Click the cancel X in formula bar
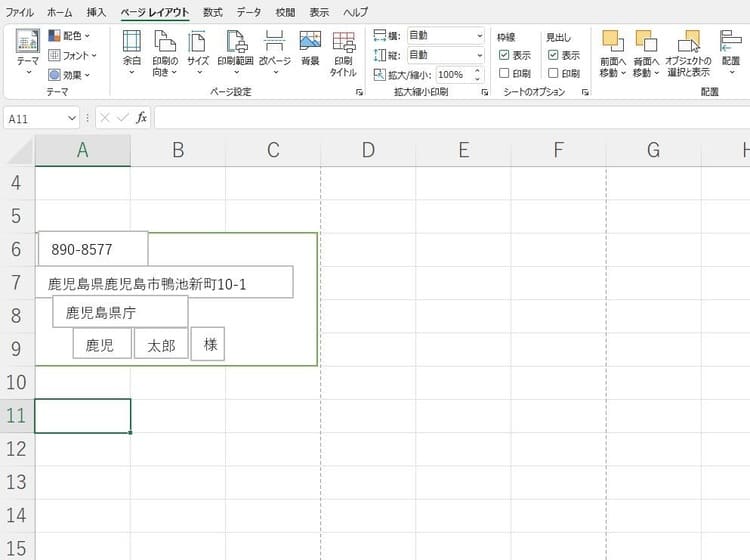The image size is (750, 560). (105, 118)
